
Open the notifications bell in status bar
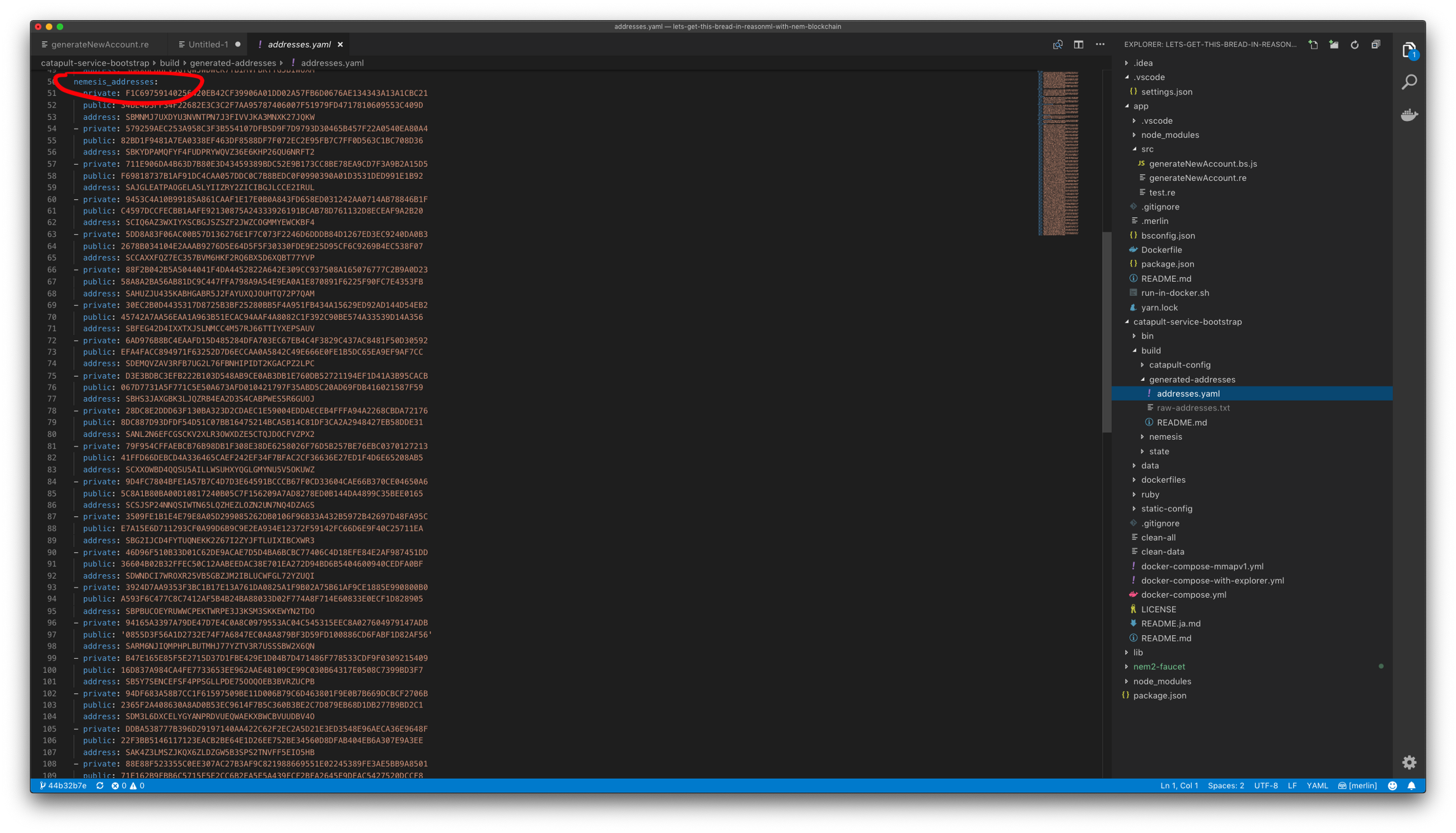(1411, 785)
